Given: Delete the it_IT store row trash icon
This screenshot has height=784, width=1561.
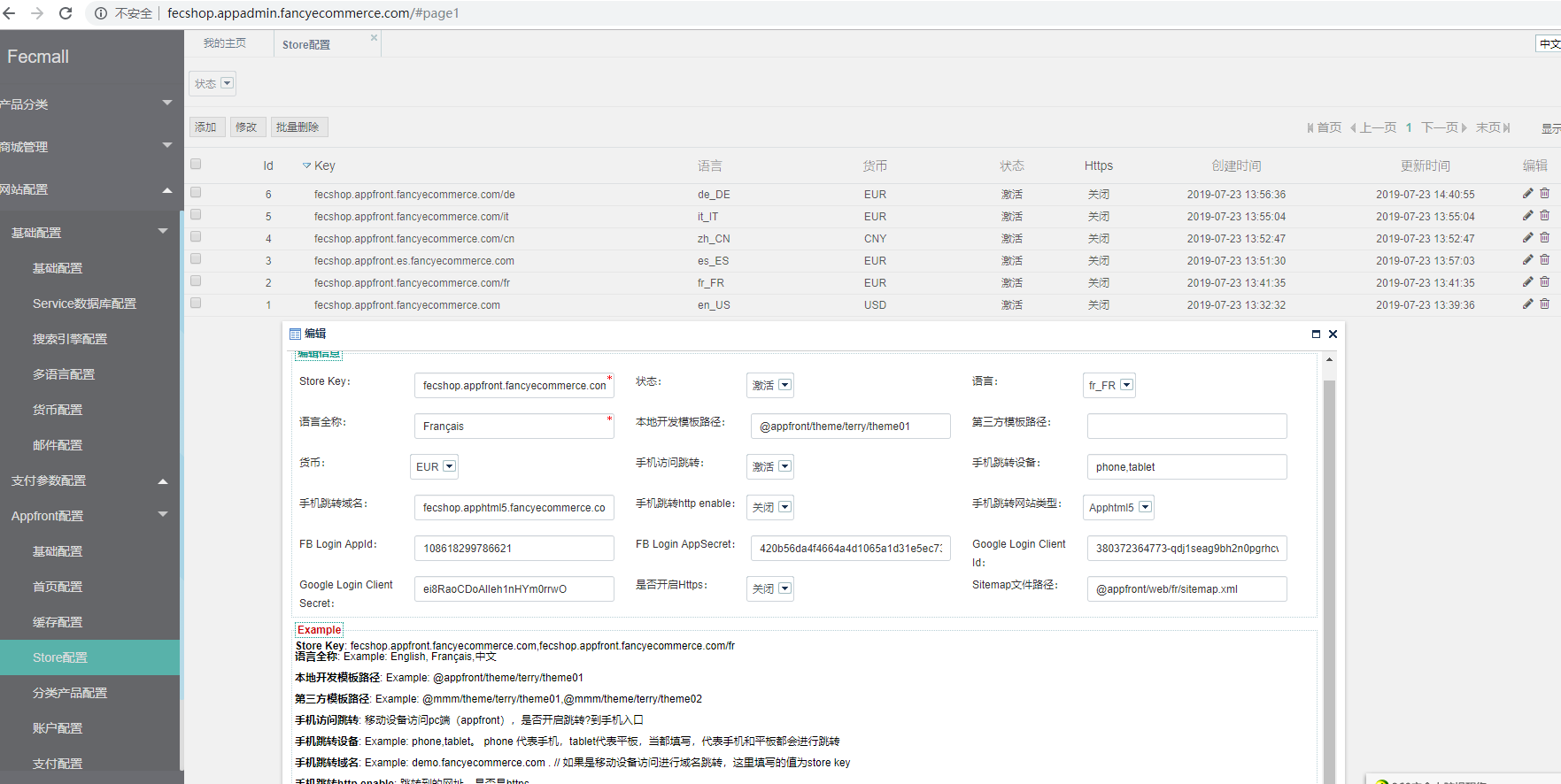Looking at the screenshot, I should tap(1544, 215).
